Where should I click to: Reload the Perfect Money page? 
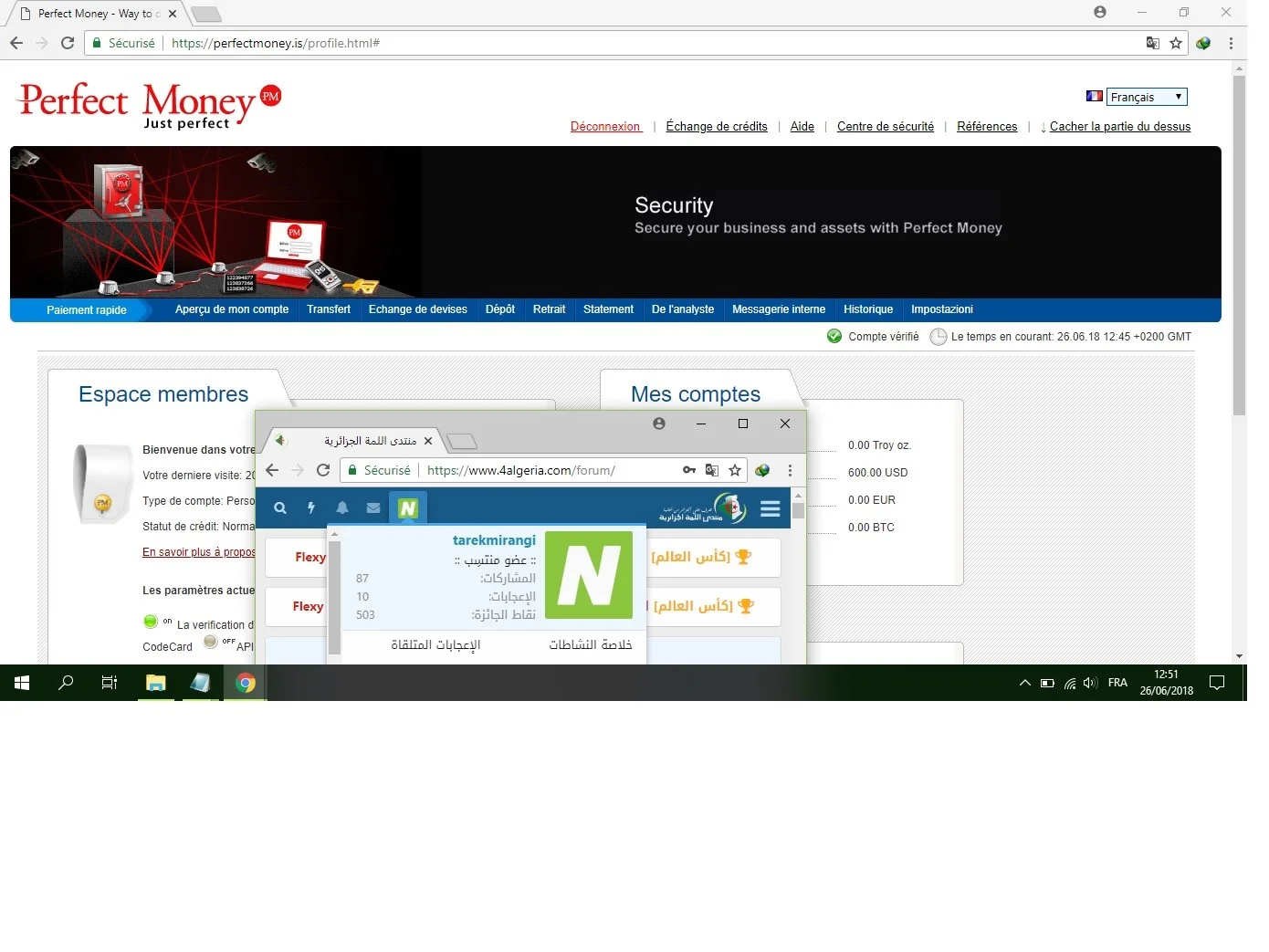(x=68, y=43)
